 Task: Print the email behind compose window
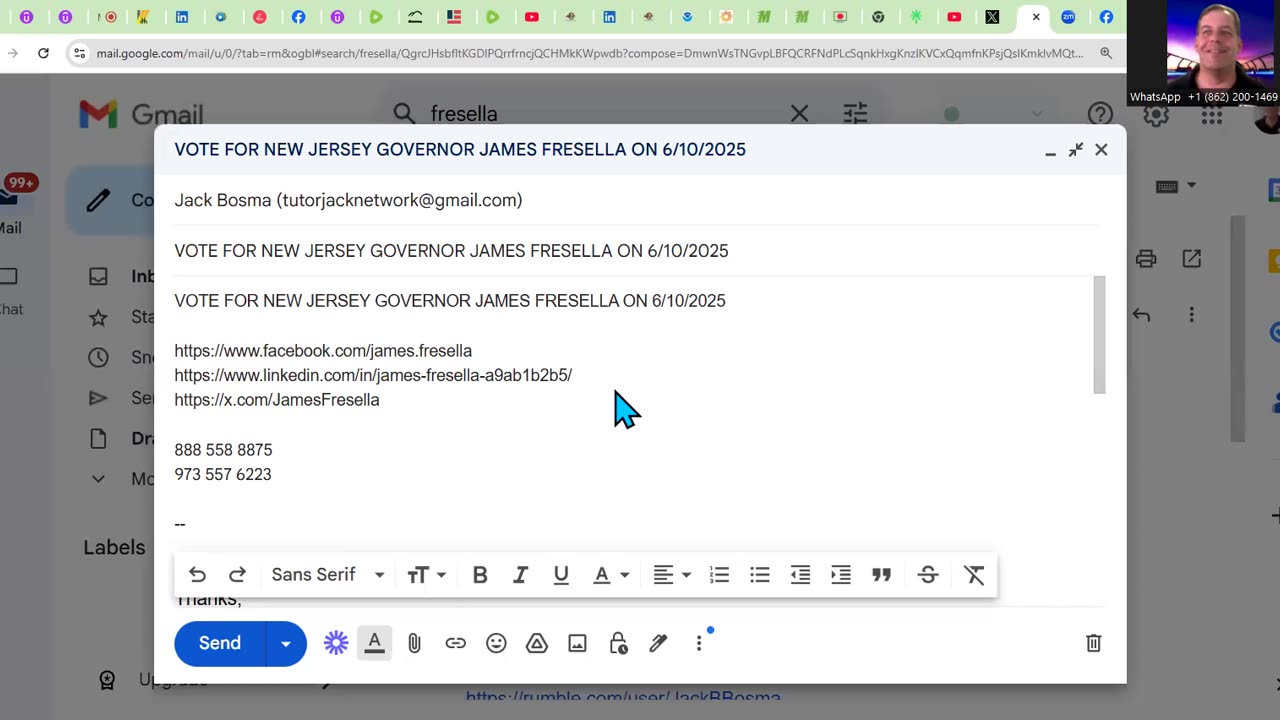pos(1146,259)
